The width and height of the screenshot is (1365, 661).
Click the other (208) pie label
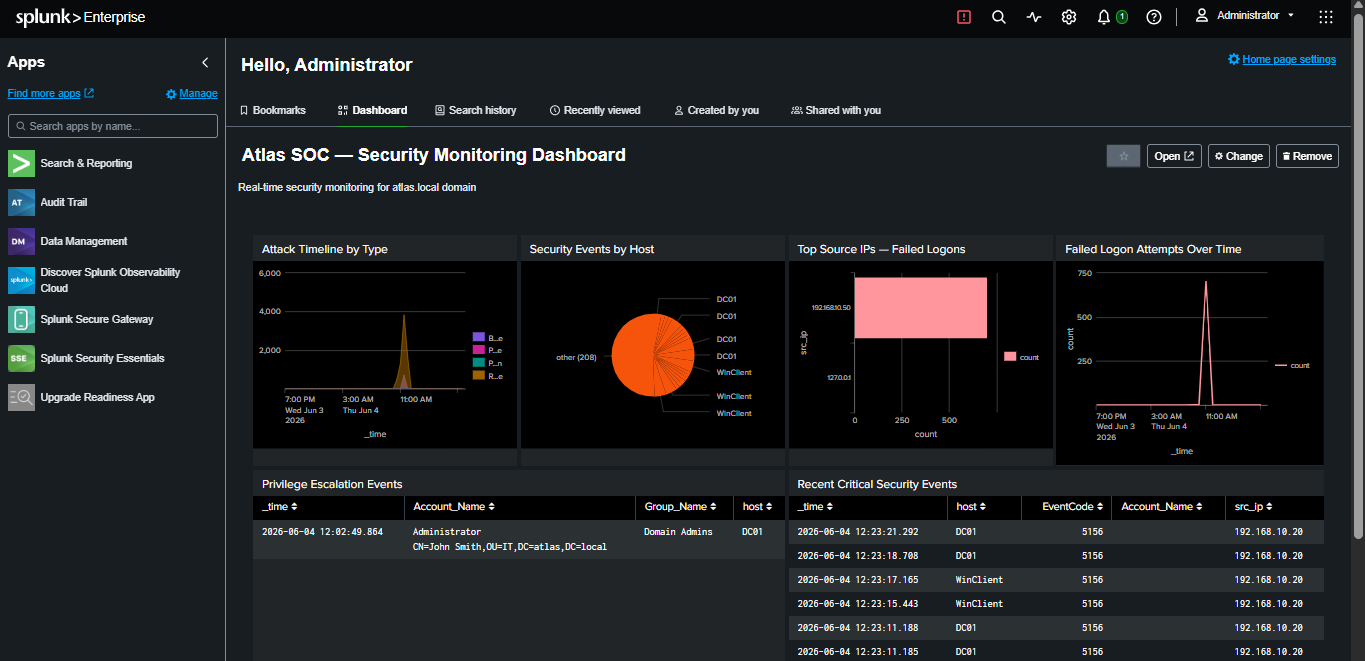click(x=576, y=357)
